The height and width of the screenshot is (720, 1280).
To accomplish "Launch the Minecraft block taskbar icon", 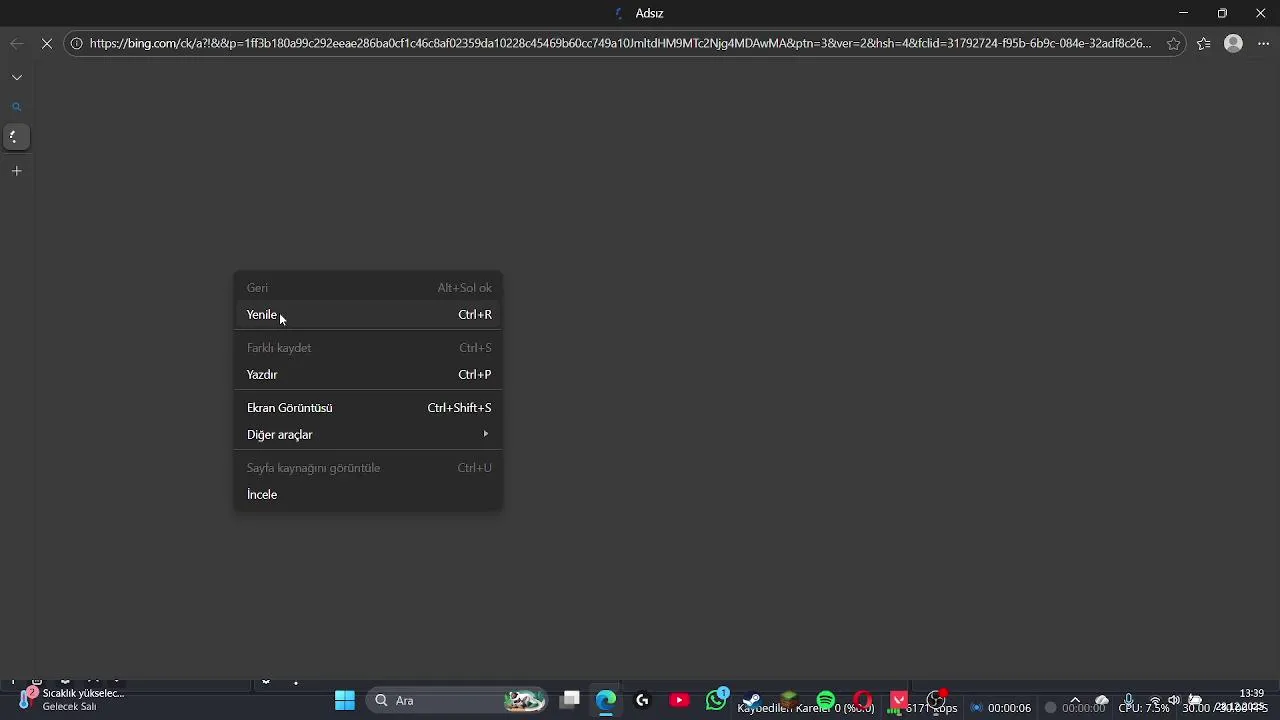I will [x=789, y=700].
